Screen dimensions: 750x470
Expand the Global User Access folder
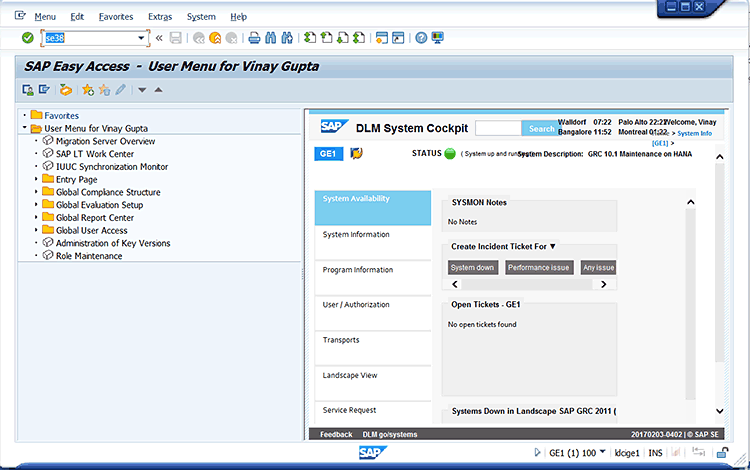point(36,230)
